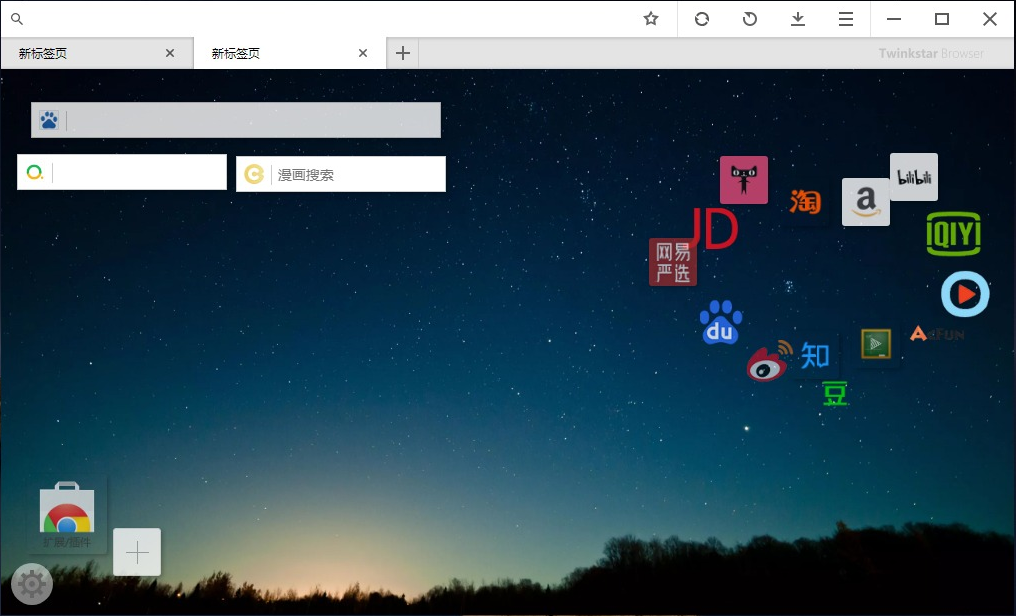Open the Amazon shortcut icon

pos(866,203)
